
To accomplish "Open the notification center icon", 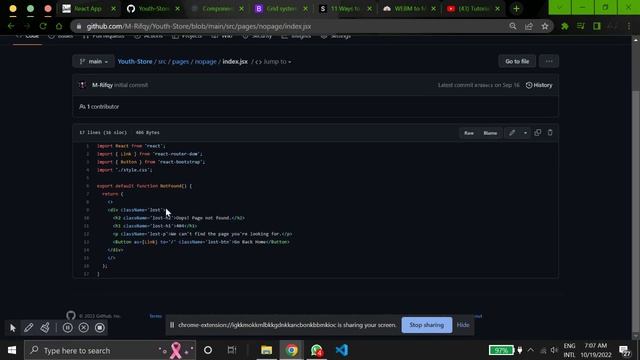I will tap(624, 350).
